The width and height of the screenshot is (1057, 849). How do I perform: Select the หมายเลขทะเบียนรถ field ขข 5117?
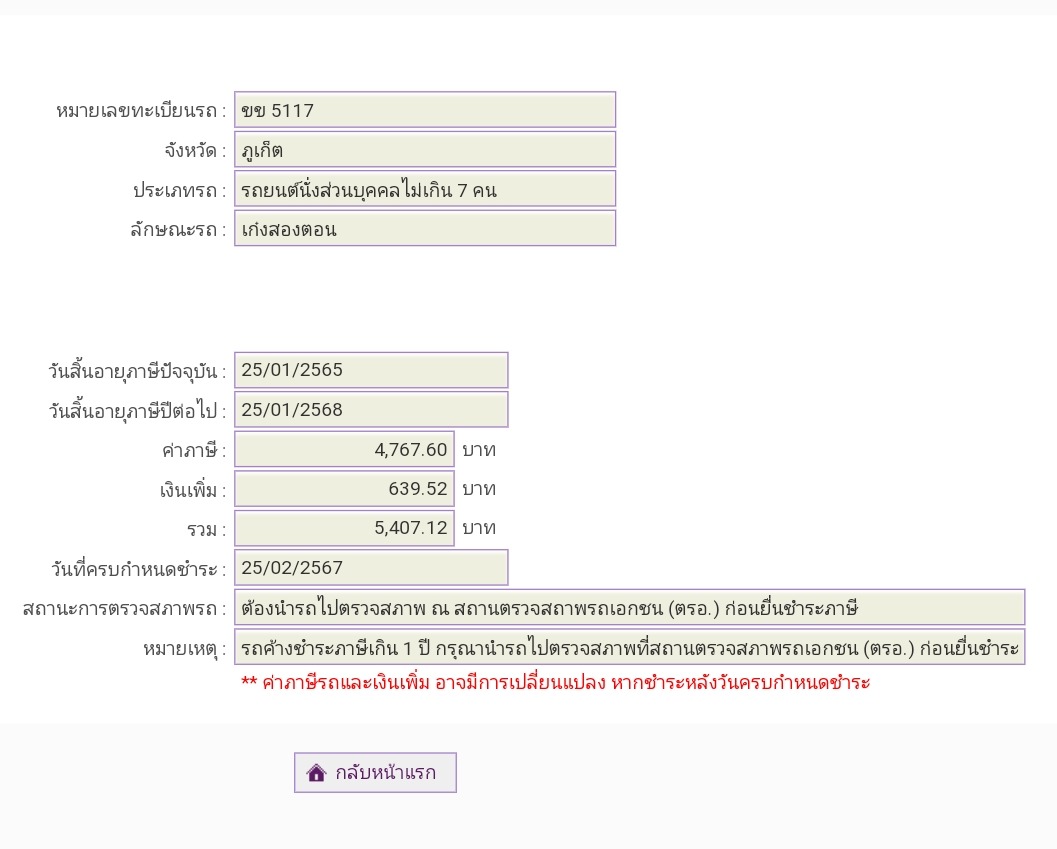[425, 110]
